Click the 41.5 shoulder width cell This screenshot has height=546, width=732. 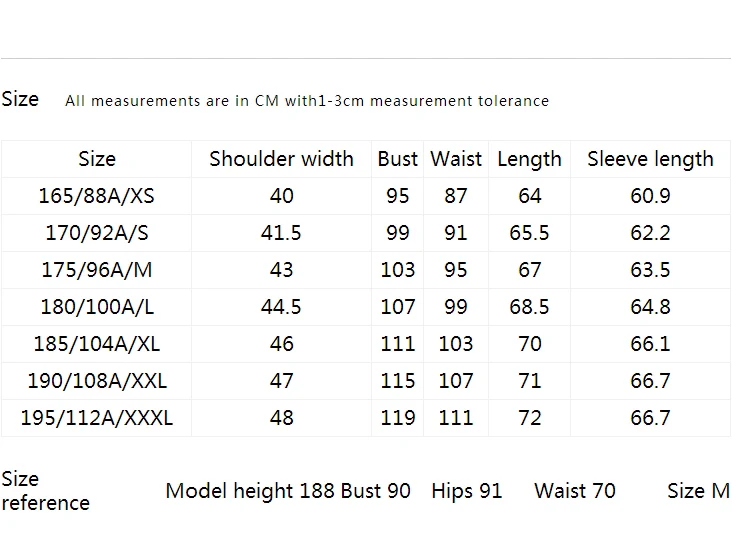[281, 233]
